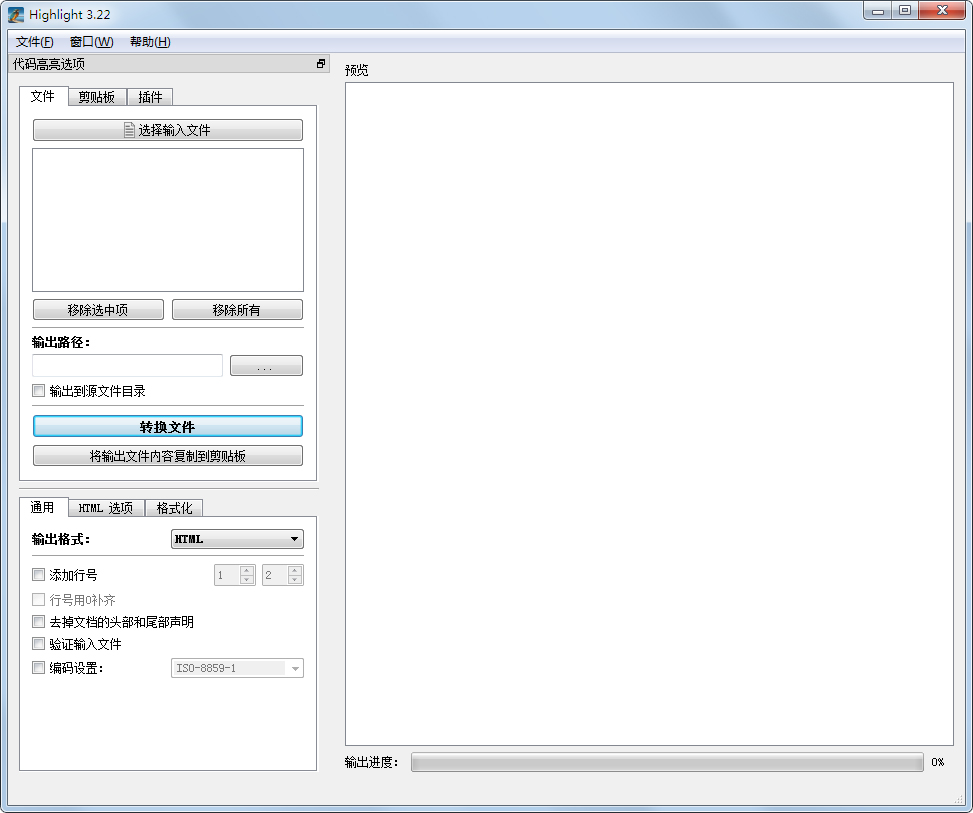Click the 预览 label
The height and width of the screenshot is (813, 973).
tap(357, 70)
